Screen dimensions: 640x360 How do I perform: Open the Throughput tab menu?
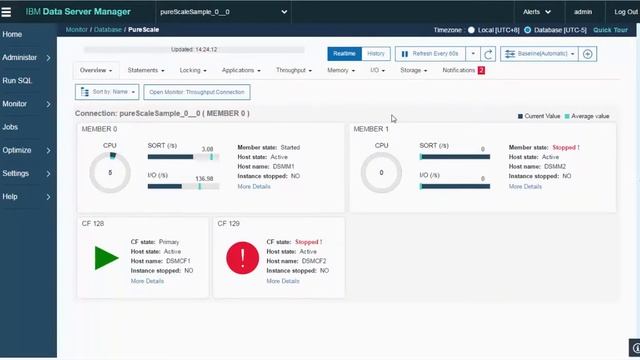point(293,70)
